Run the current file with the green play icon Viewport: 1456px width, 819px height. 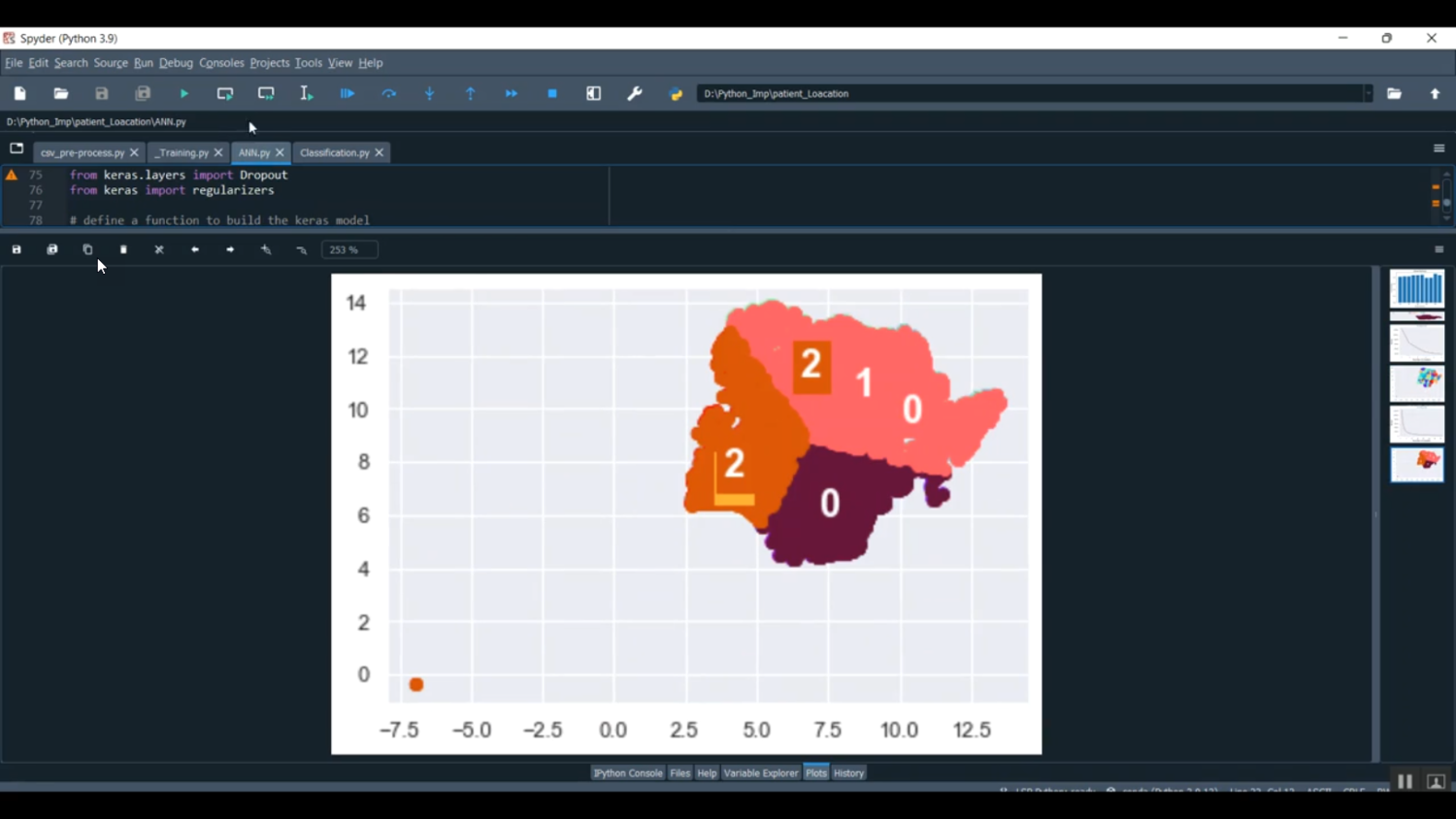coord(184,94)
